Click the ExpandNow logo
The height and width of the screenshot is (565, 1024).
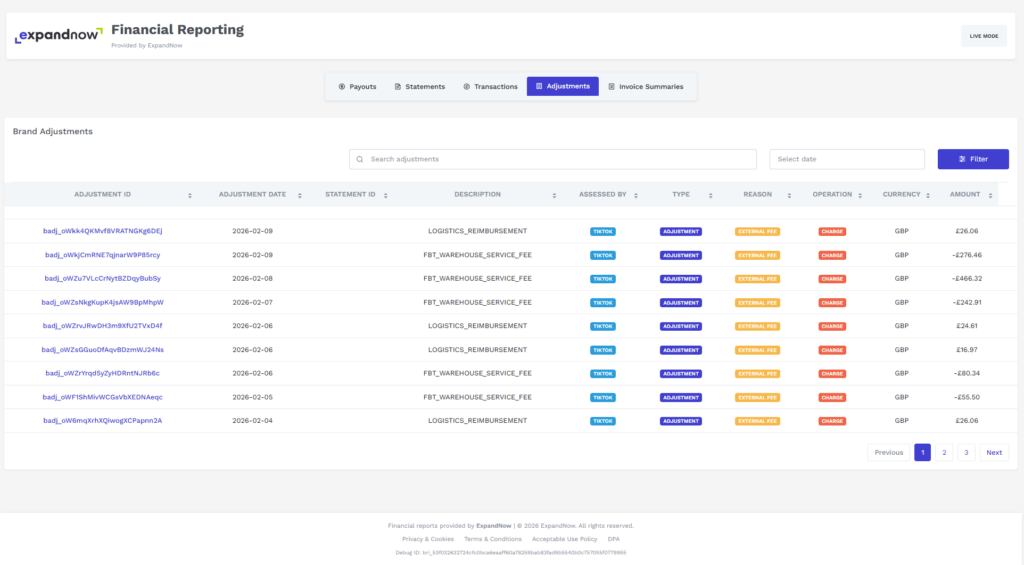coord(59,35)
